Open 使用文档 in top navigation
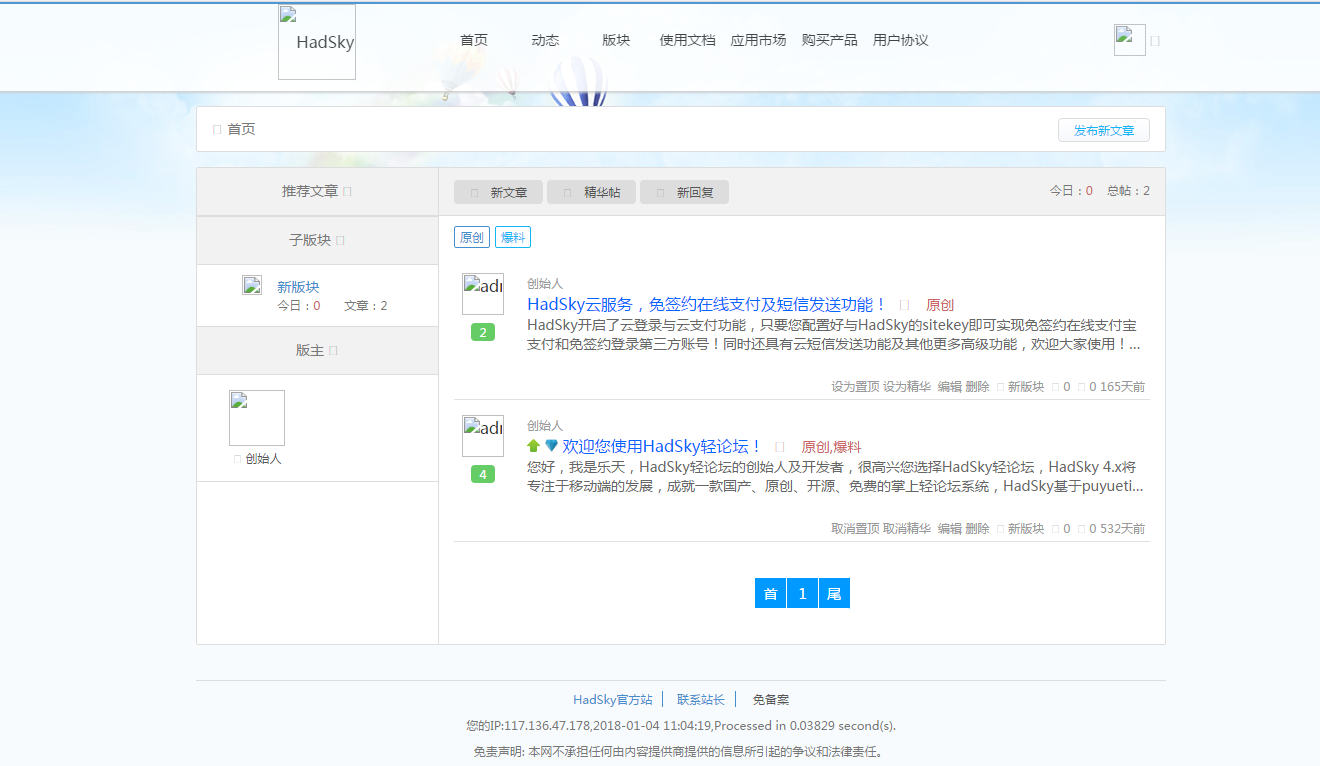This screenshot has height=766, width=1320. [x=687, y=40]
